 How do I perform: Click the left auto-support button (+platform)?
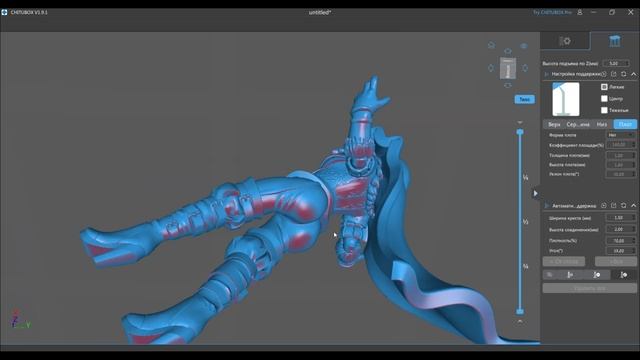(564, 262)
